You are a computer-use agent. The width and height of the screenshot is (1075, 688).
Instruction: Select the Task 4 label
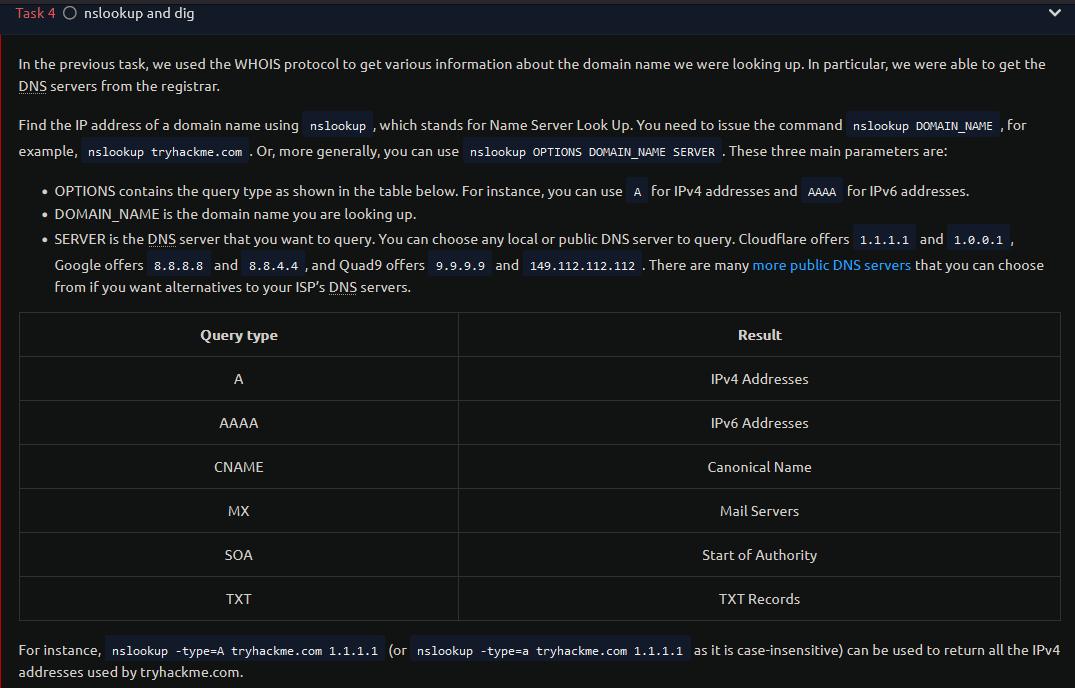click(35, 13)
